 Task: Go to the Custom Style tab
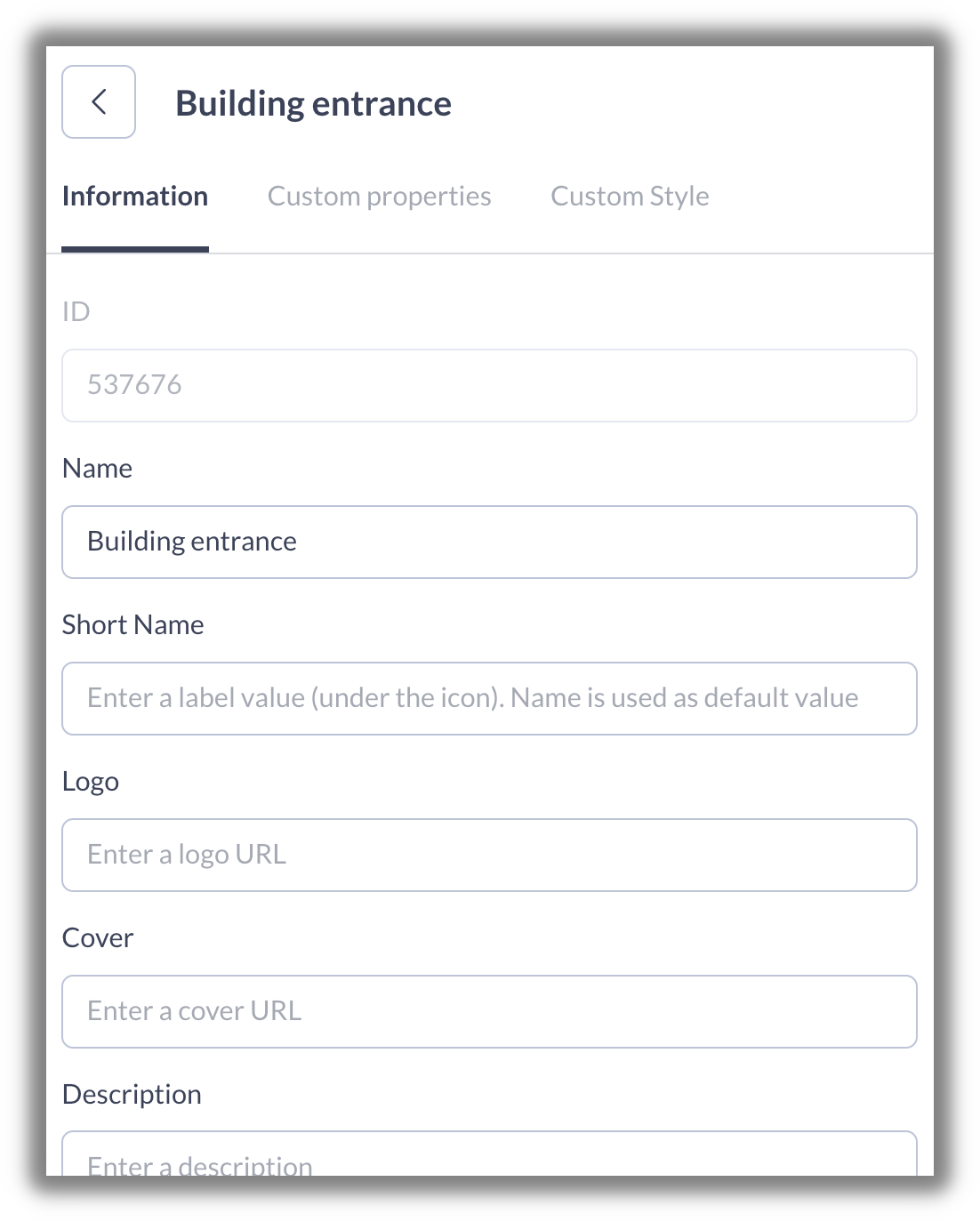click(x=630, y=197)
